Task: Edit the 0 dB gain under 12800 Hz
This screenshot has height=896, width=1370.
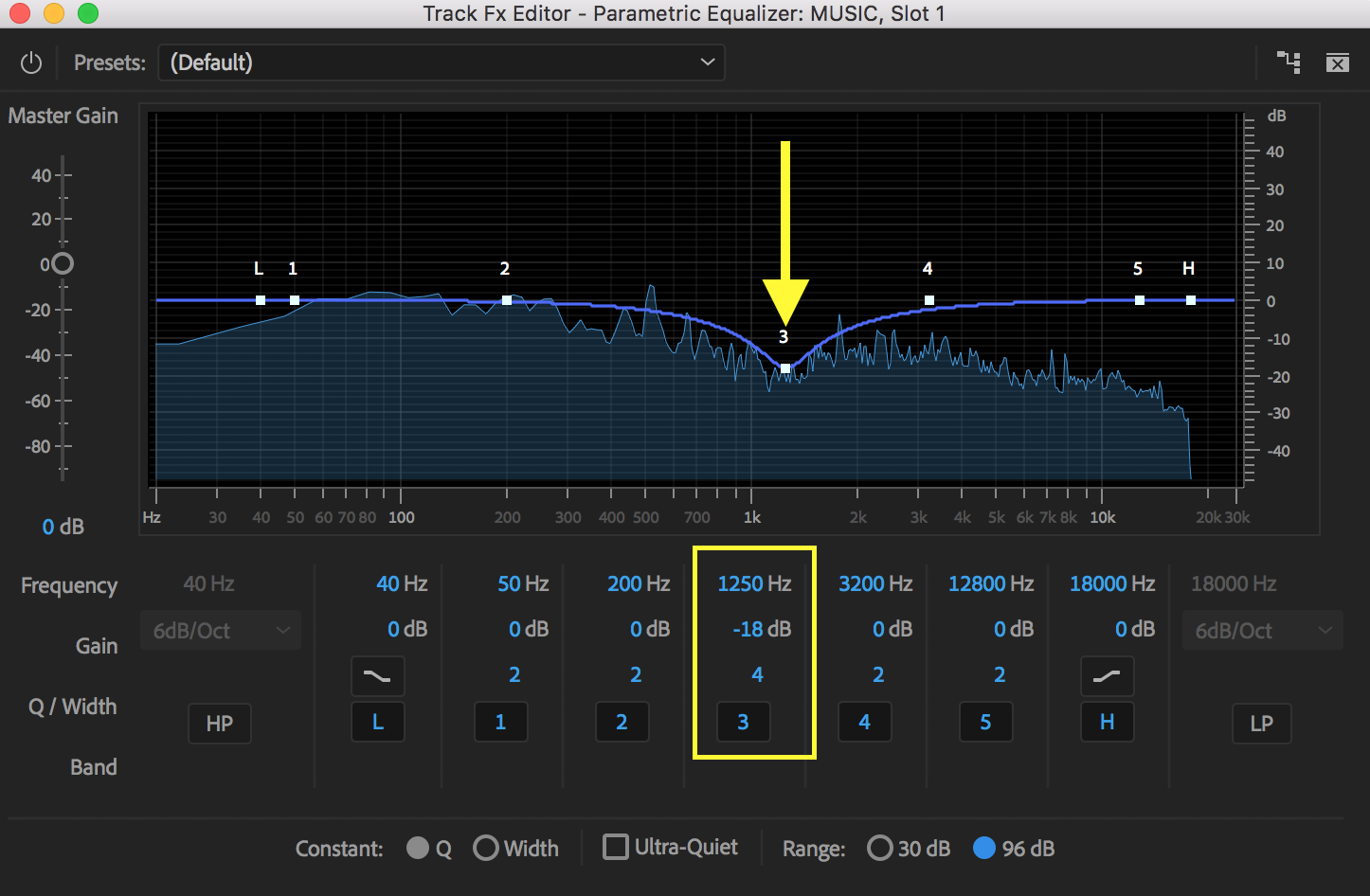Action: [1014, 629]
